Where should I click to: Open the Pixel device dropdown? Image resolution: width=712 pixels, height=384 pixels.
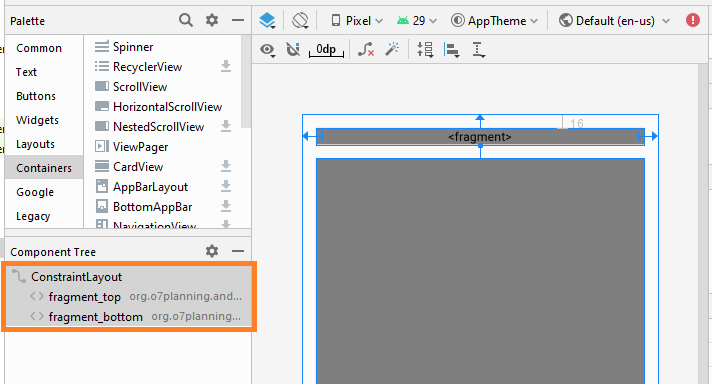click(x=357, y=21)
